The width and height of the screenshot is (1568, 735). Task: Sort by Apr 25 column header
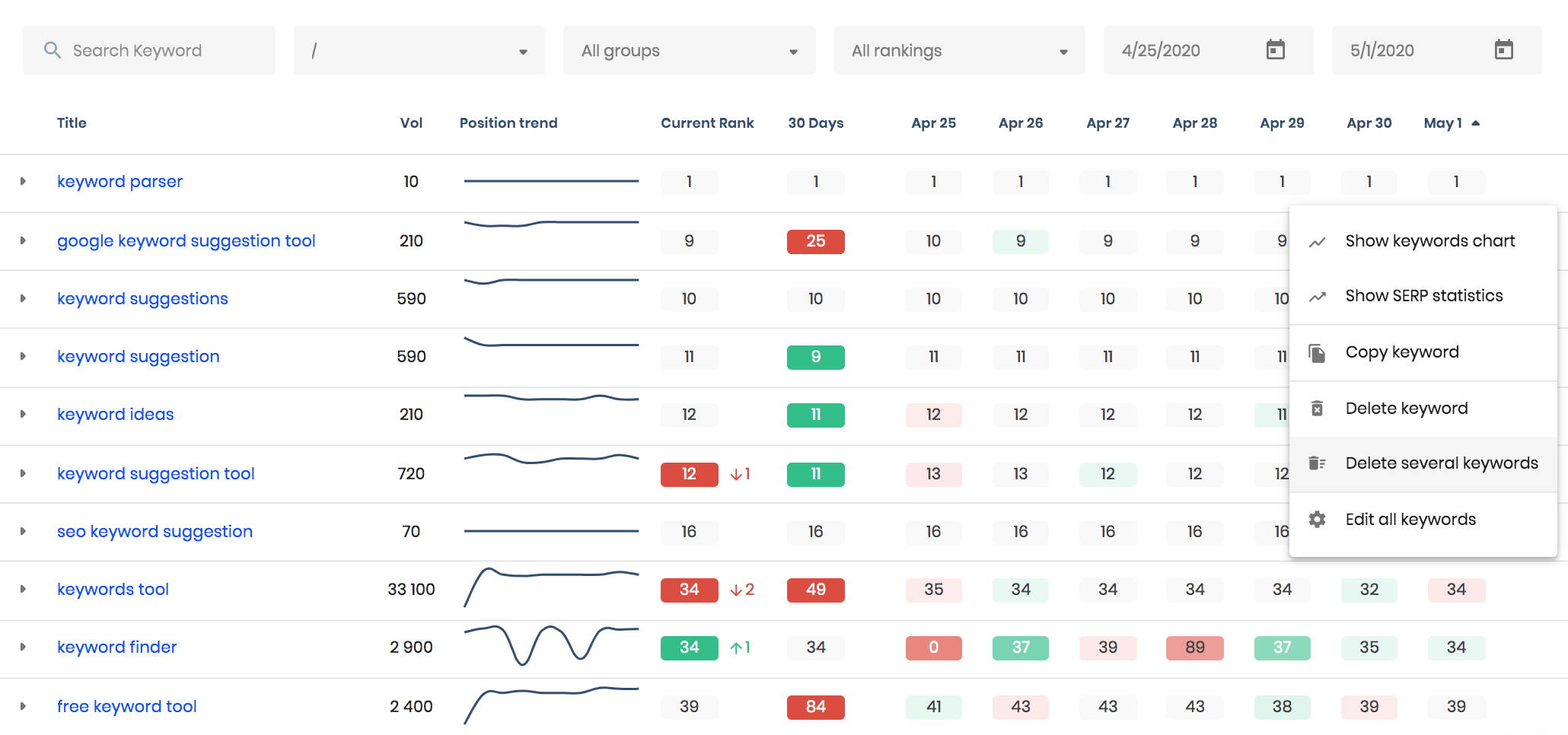[933, 123]
